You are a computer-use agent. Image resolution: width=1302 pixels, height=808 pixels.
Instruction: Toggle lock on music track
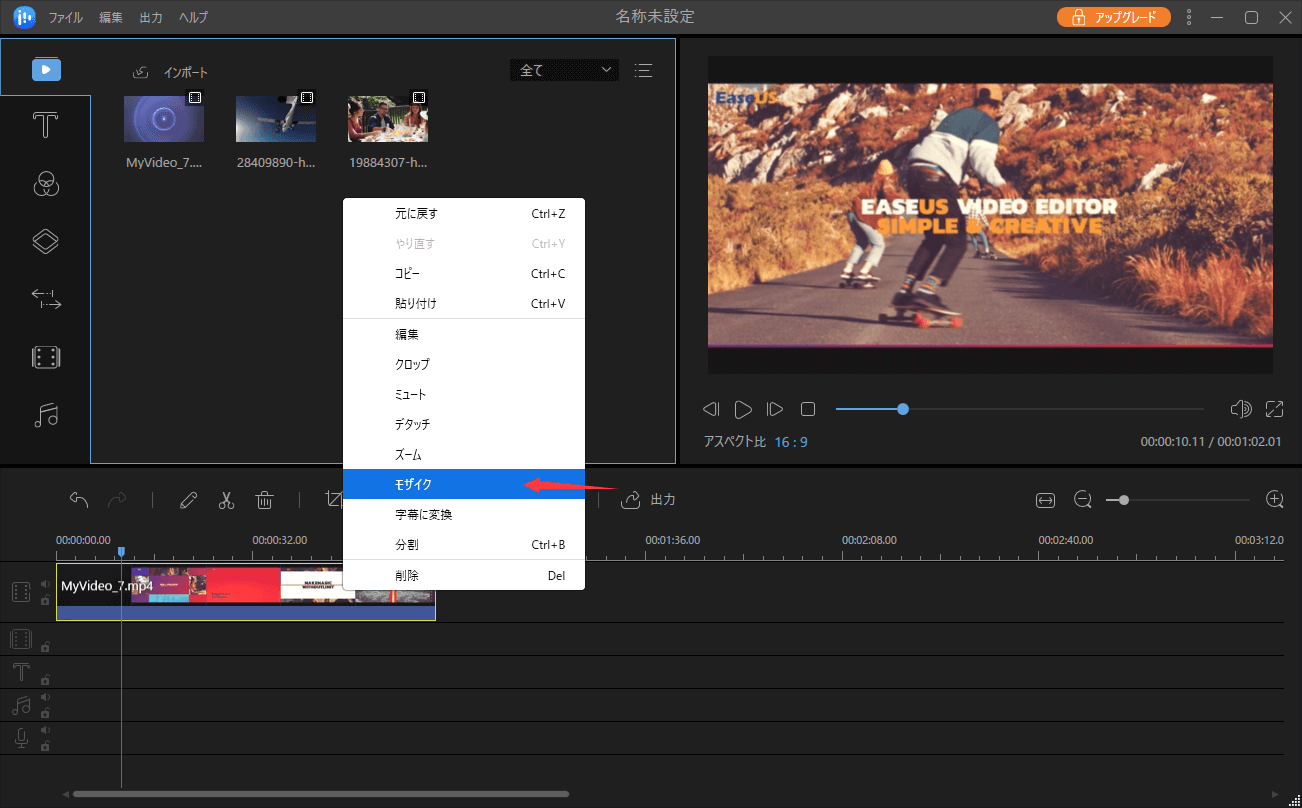(45, 713)
